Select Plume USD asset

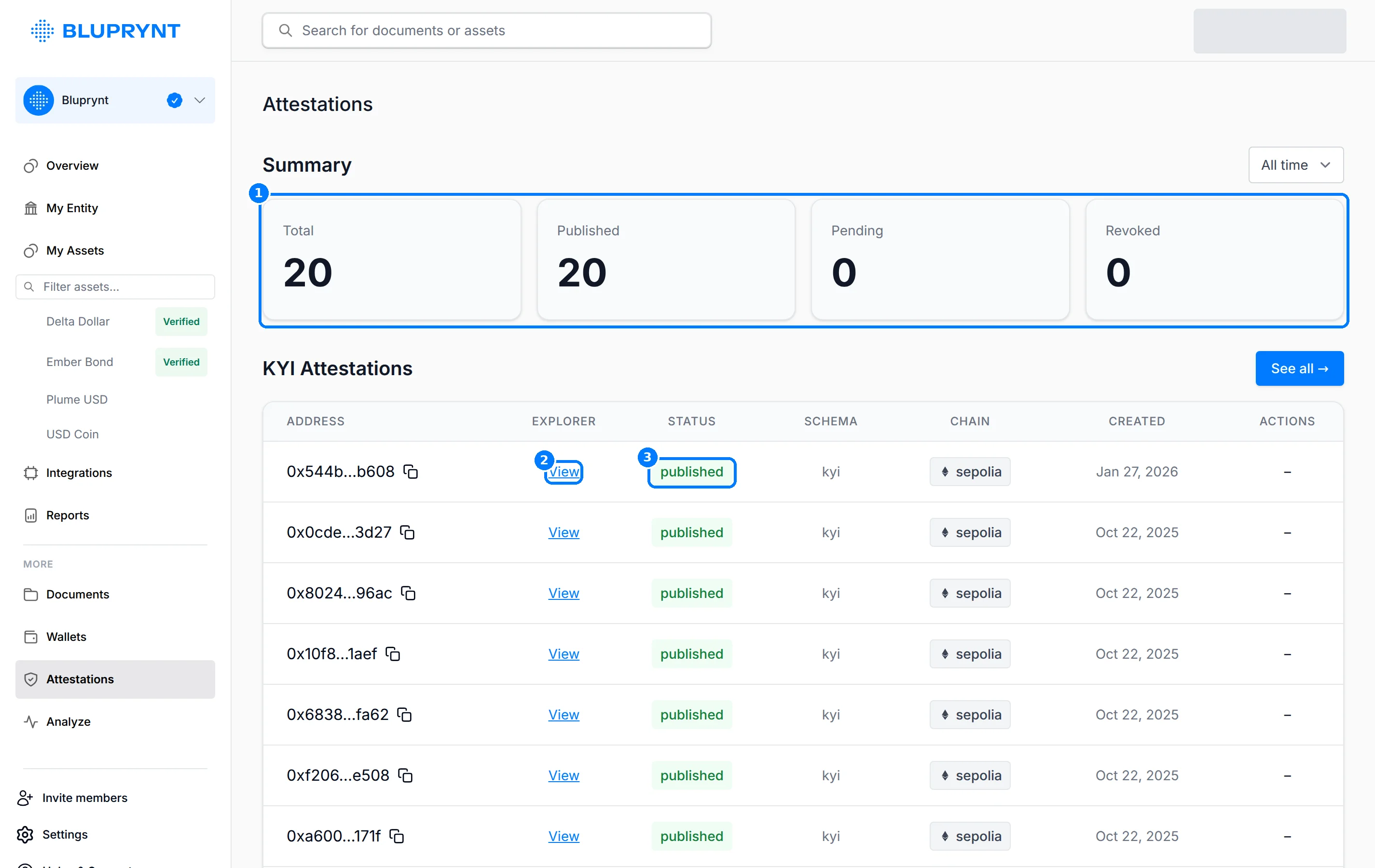coord(77,399)
